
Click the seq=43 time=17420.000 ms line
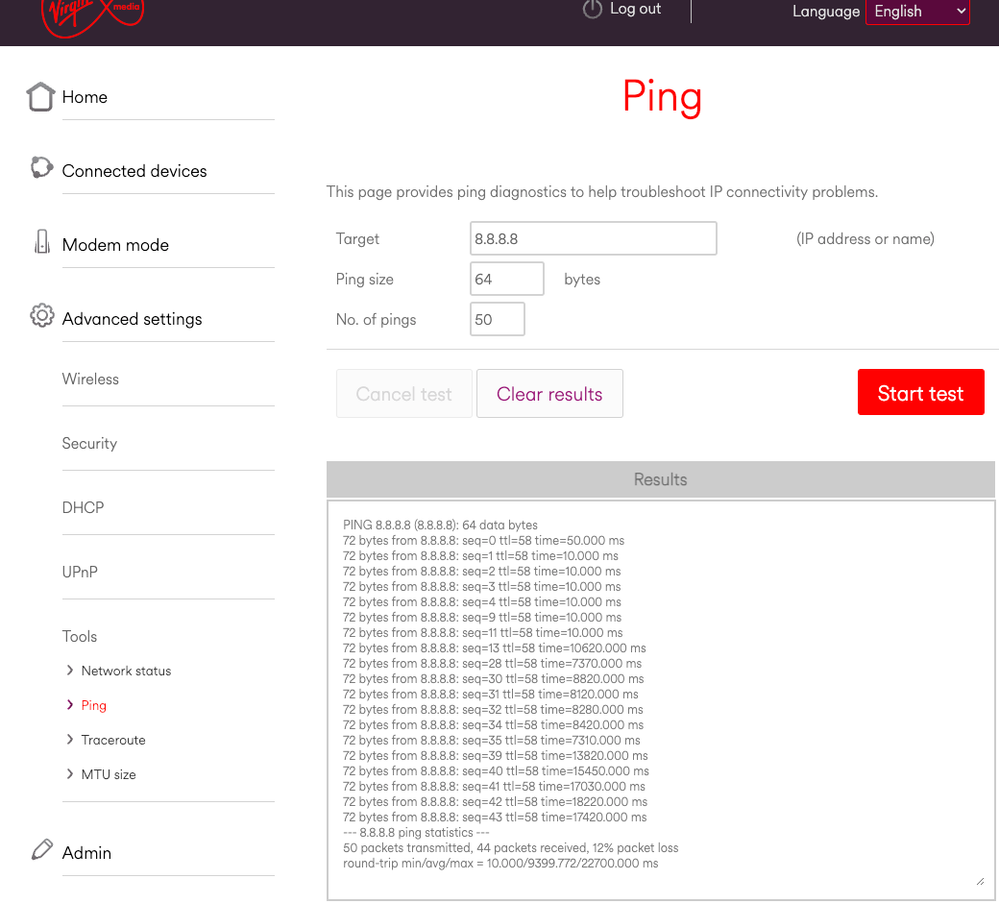(494, 816)
